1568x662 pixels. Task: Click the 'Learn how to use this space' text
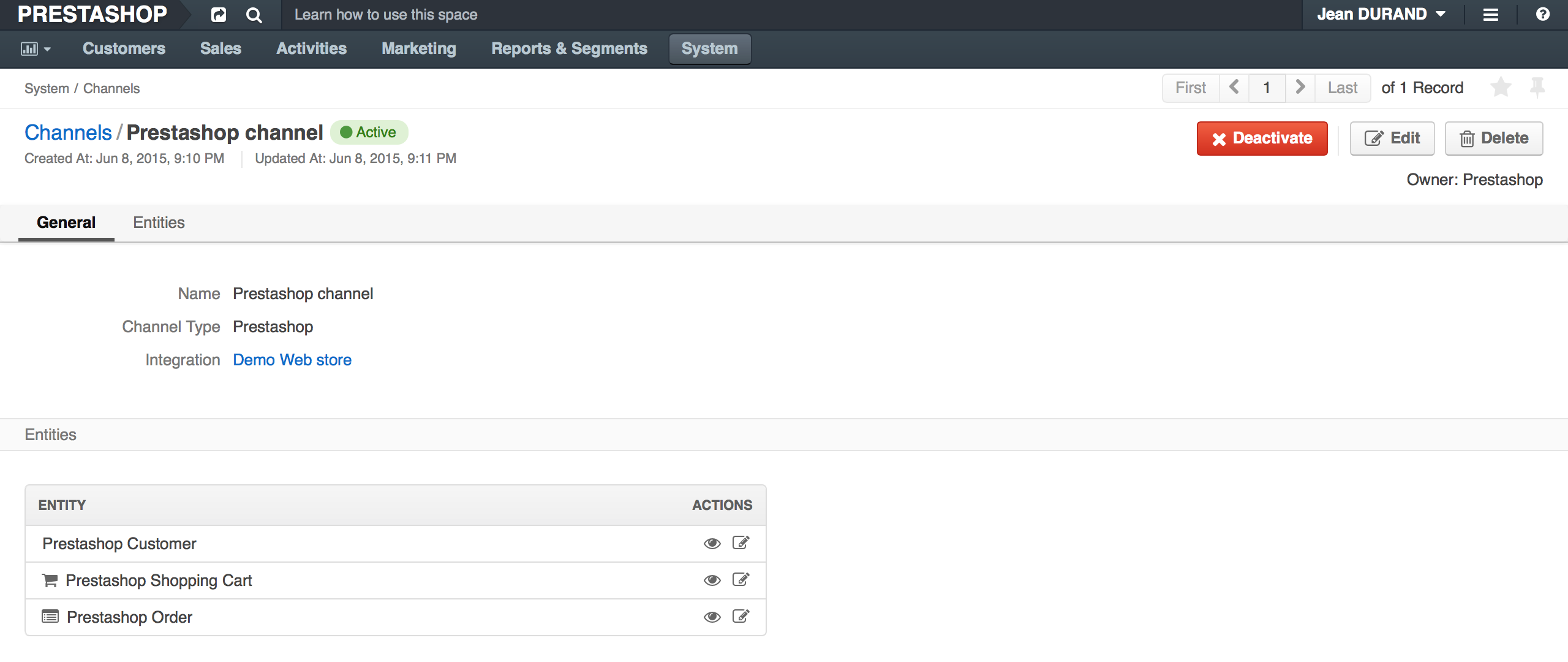coord(386,15)
